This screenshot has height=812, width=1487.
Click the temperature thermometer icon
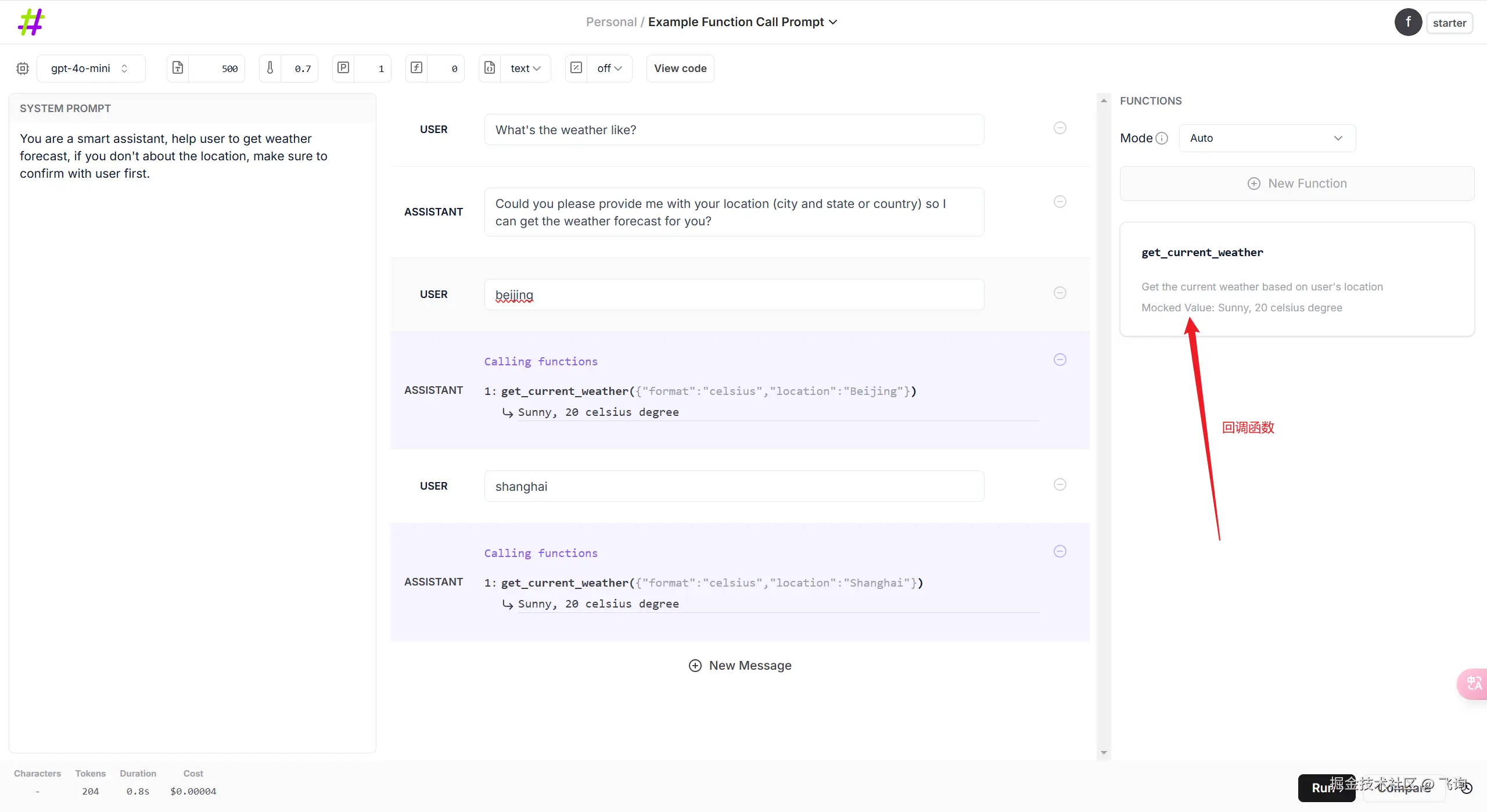point(270,68)
